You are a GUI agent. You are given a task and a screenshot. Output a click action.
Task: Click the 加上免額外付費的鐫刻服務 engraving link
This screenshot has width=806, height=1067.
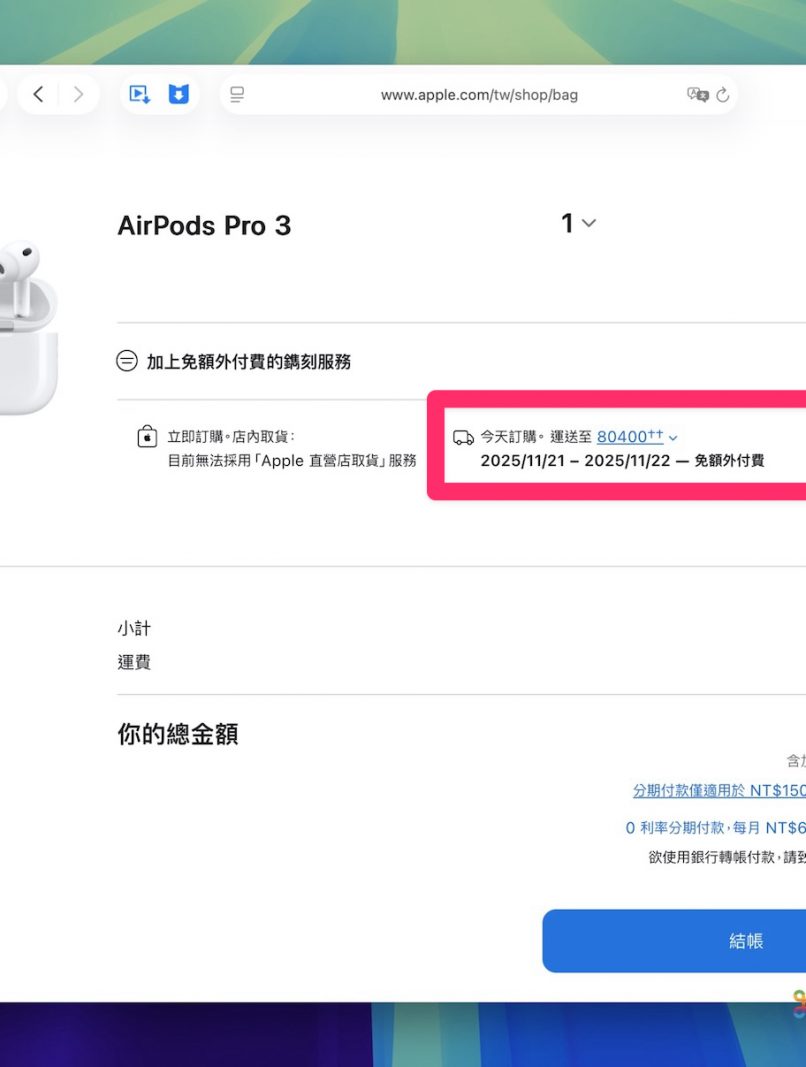(248, 362)
